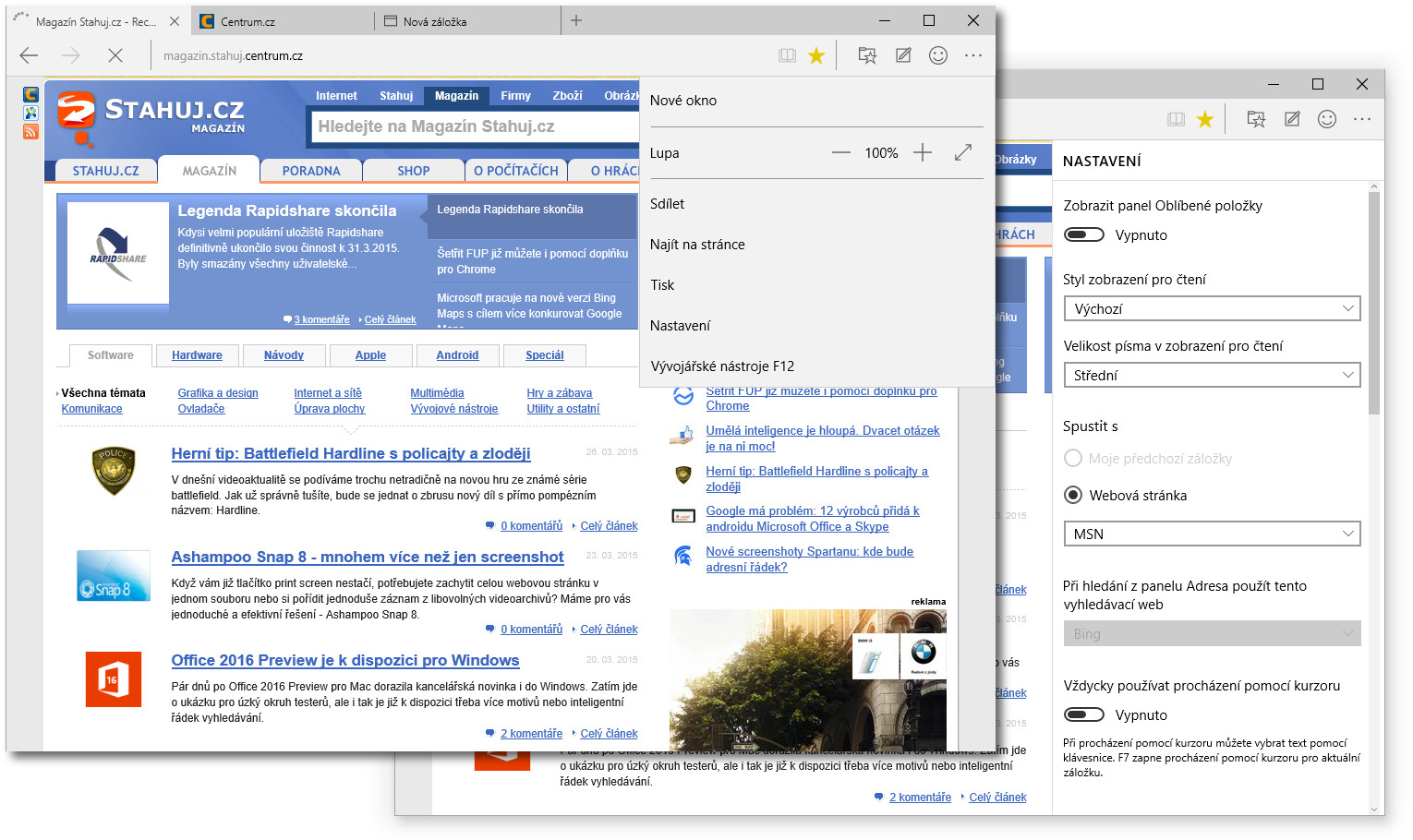Click the Centrum icon in left sidebar

(x=30, y=94)
